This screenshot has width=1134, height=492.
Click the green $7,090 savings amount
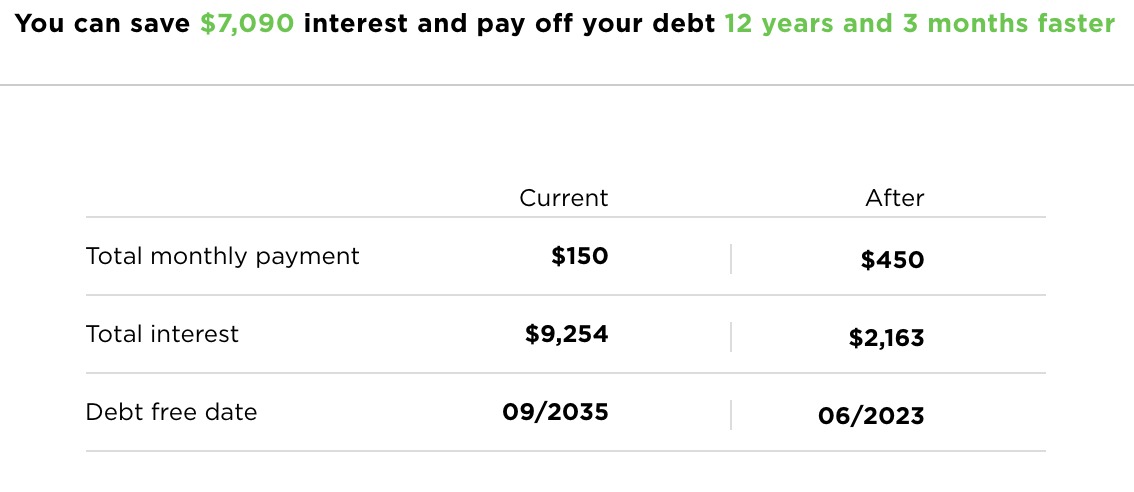tap(247, 23)
